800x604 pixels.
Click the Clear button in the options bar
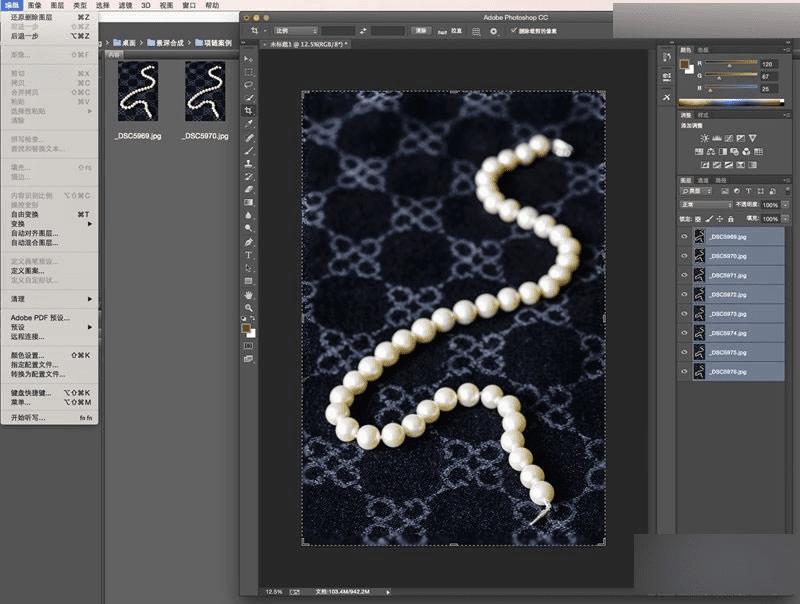coord(421,31)
